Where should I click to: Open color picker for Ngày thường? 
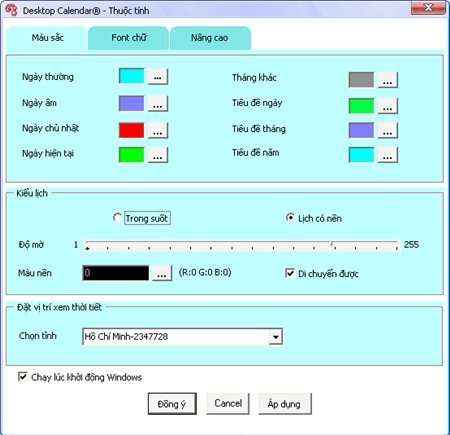pos(158,77)
